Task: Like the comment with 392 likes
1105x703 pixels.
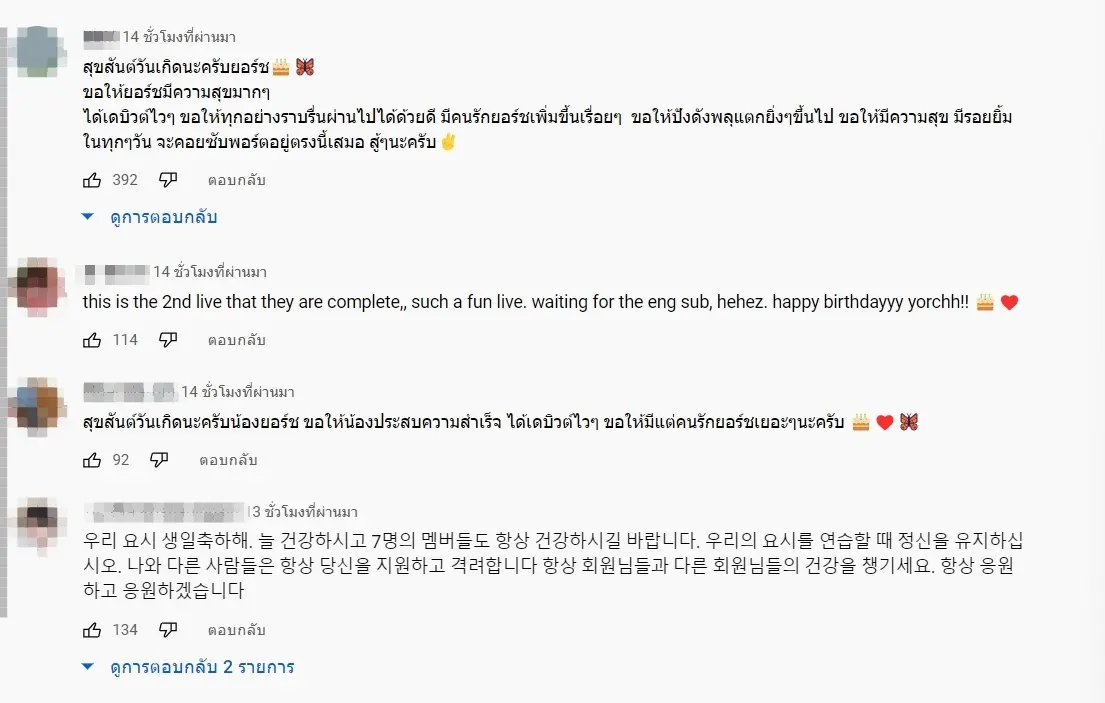Action: (92, 180)
